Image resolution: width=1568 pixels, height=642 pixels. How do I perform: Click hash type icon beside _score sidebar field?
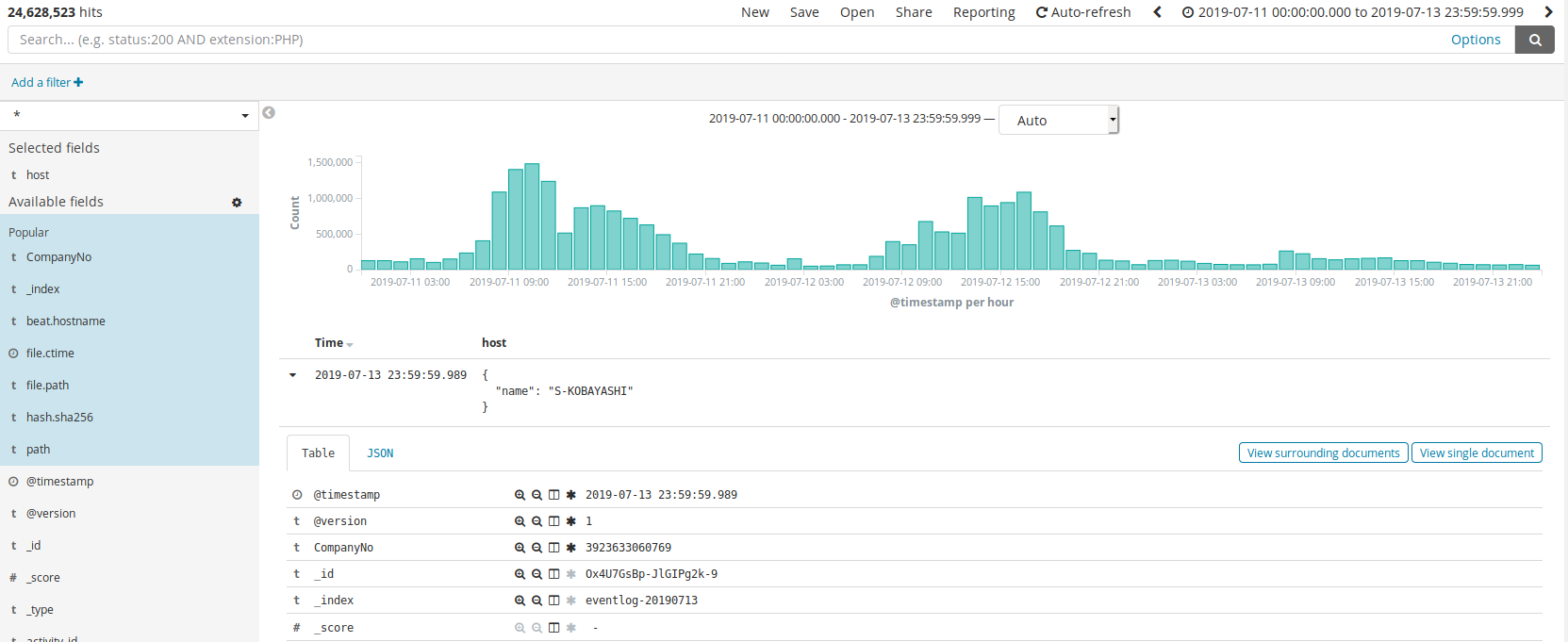pos(13,578)
